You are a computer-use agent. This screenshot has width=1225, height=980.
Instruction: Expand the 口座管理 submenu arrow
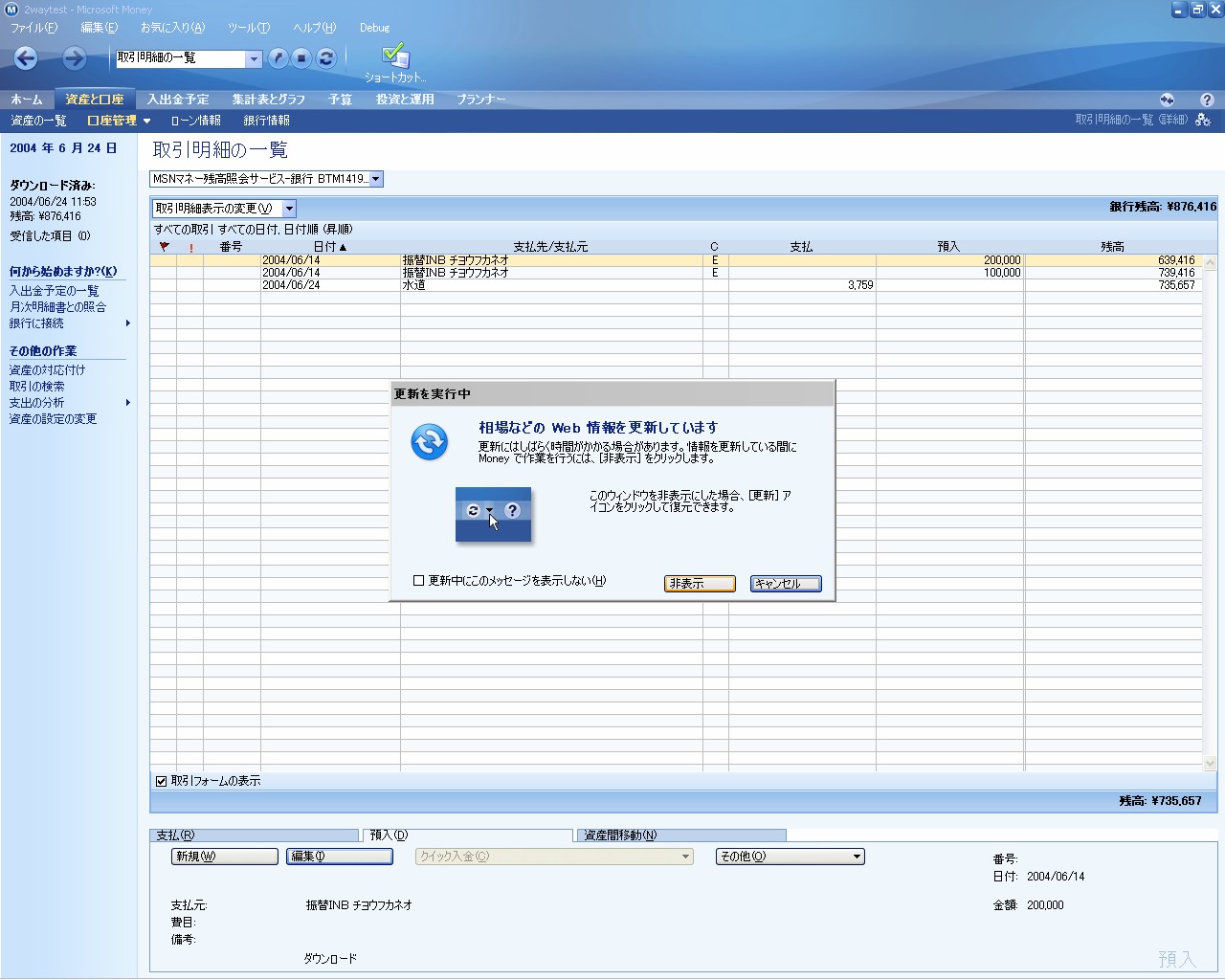[x=146, y=122]
